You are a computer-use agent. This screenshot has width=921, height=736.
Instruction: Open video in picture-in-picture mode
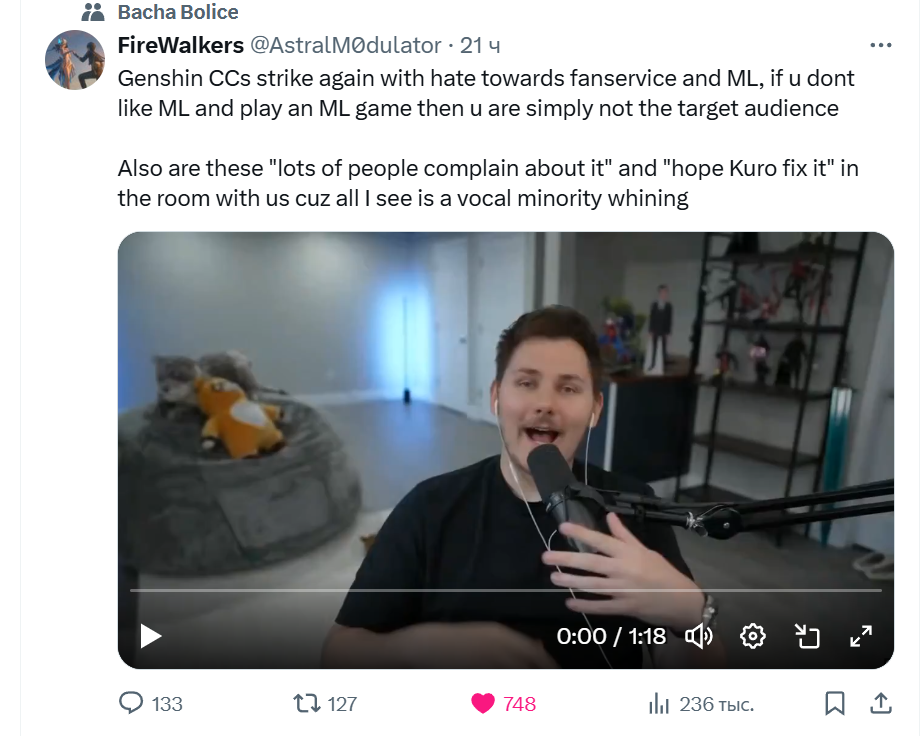807,636
